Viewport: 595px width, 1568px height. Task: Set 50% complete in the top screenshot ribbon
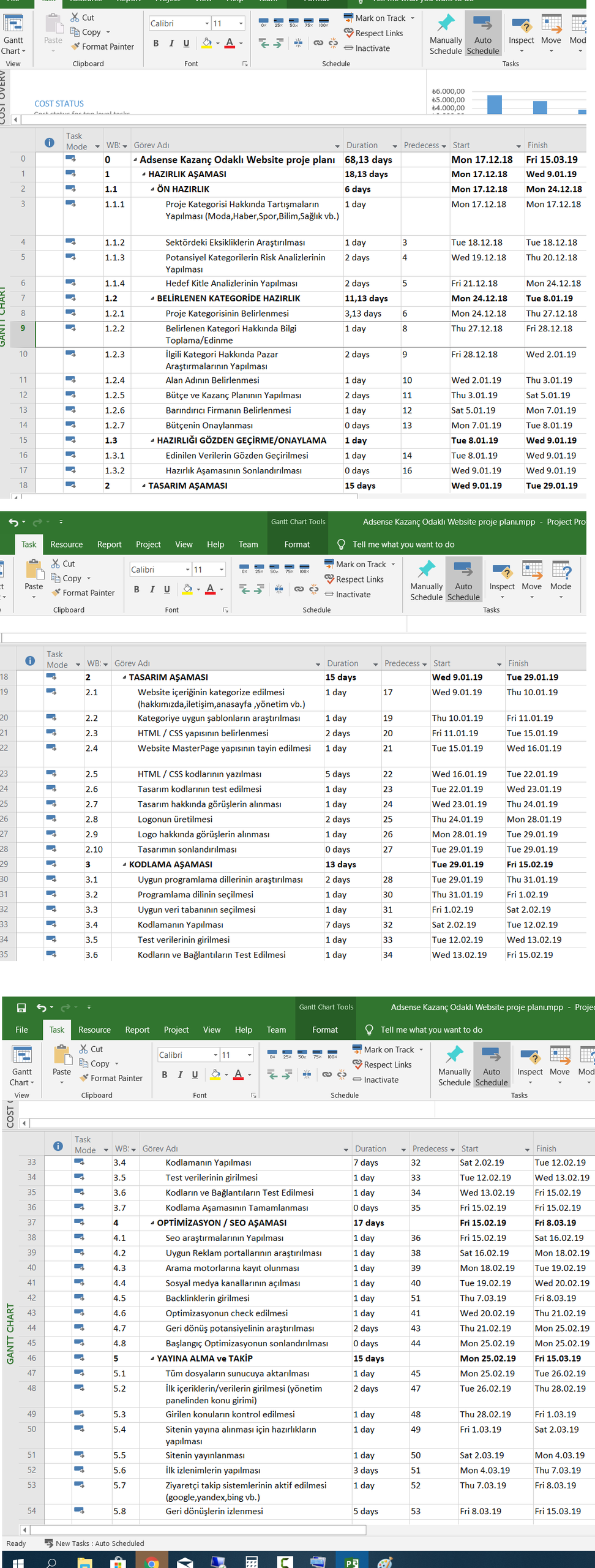(x=293, y=23)
